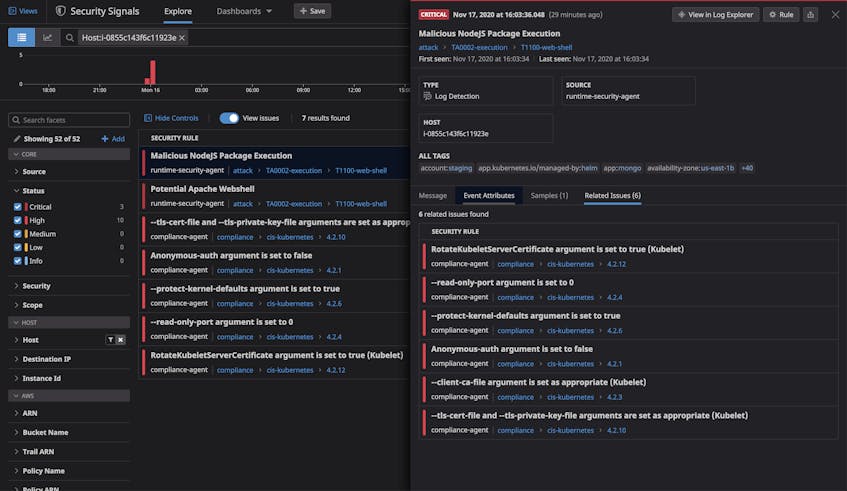Select the Explore tab

(178, 11)
